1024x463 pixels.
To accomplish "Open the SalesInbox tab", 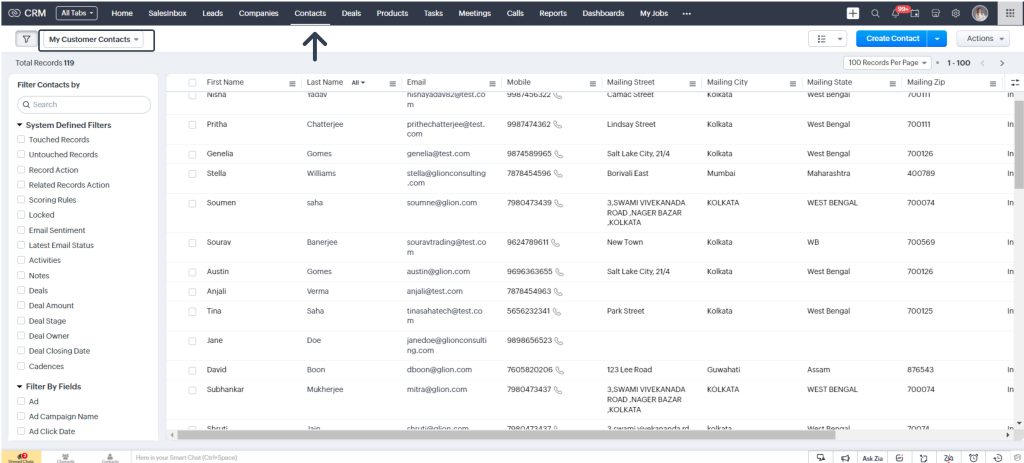I will coord(166,13).
